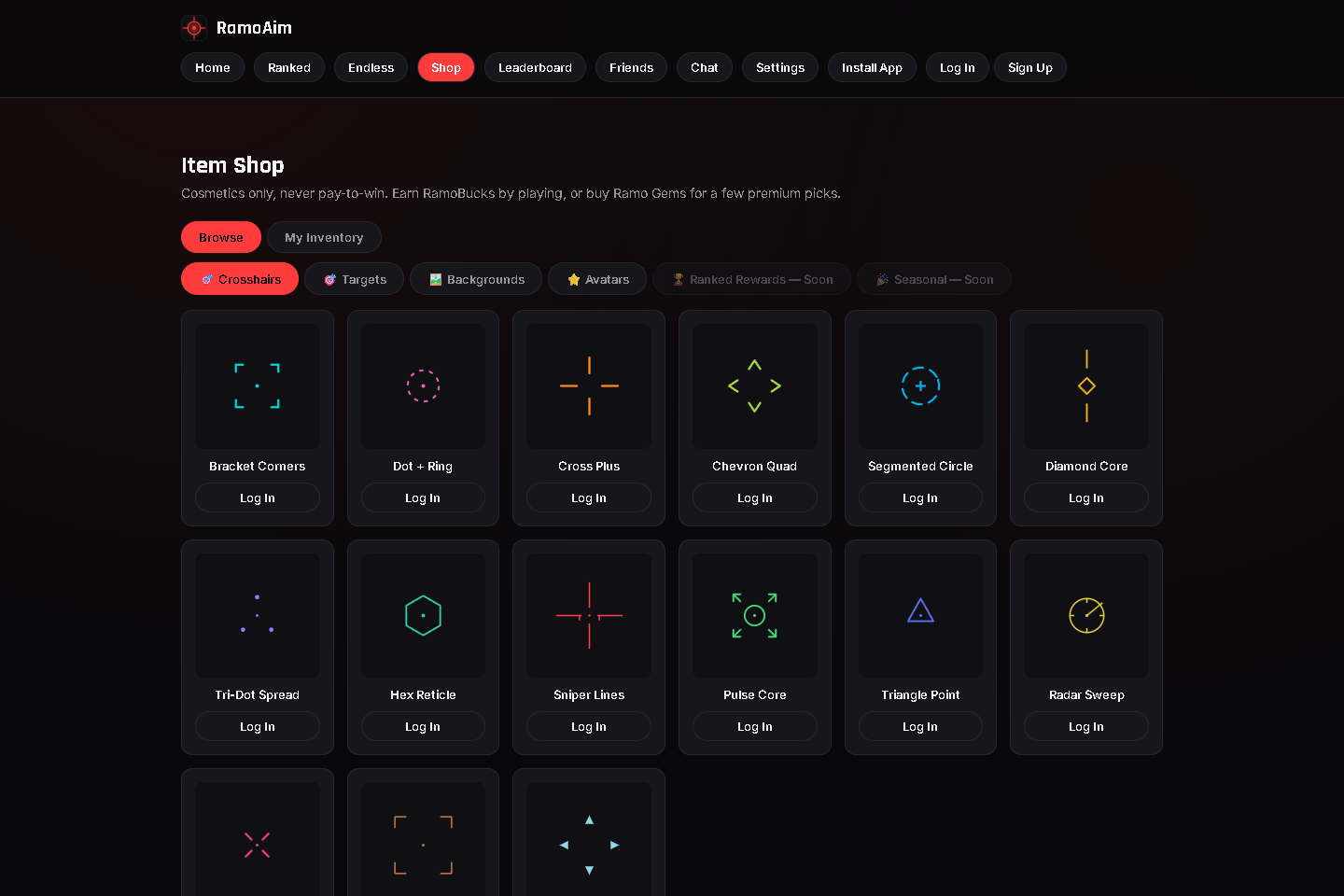Select the Hex Reticle crosshair preview

[x=423, y=615]
